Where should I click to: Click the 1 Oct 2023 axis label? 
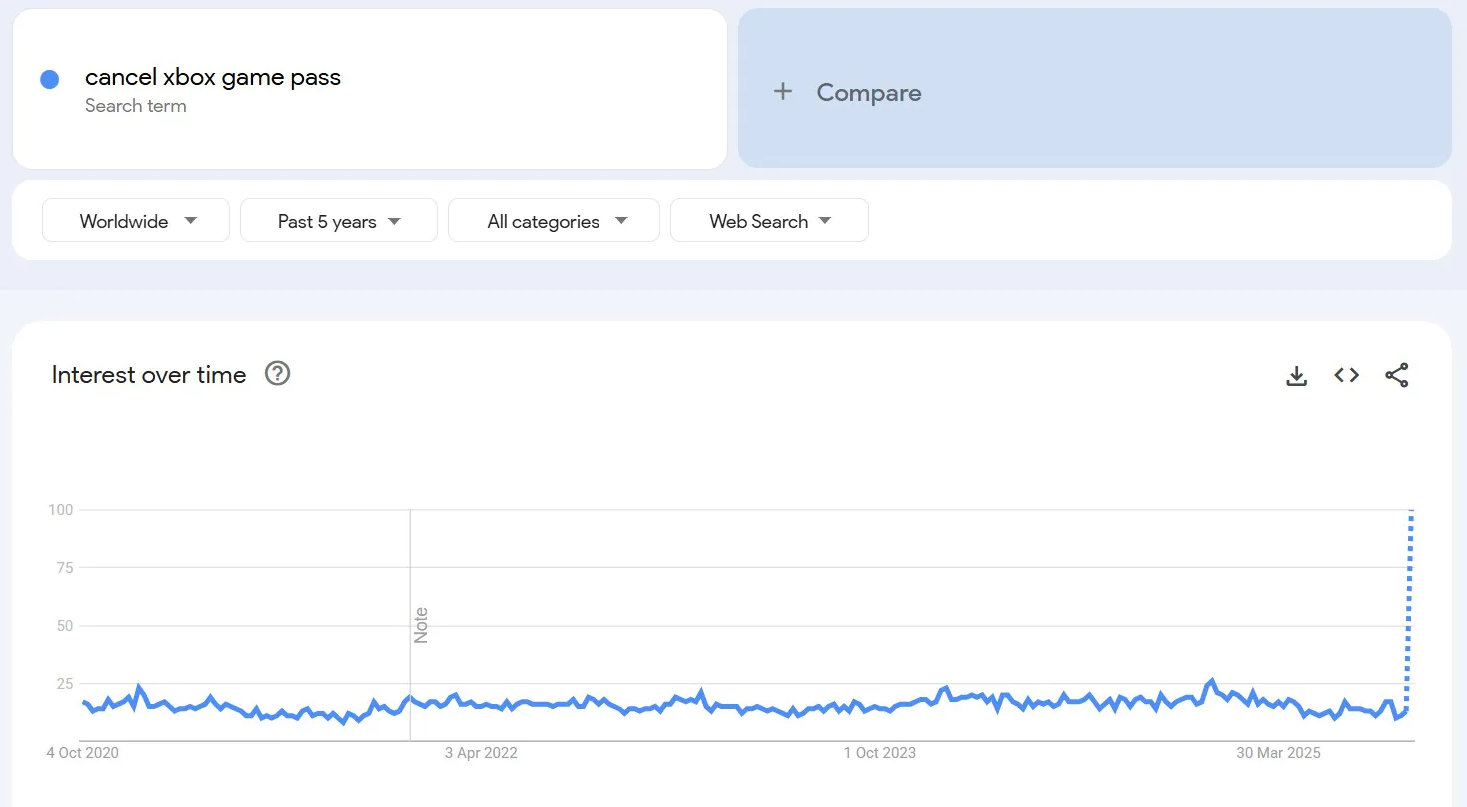879,753
